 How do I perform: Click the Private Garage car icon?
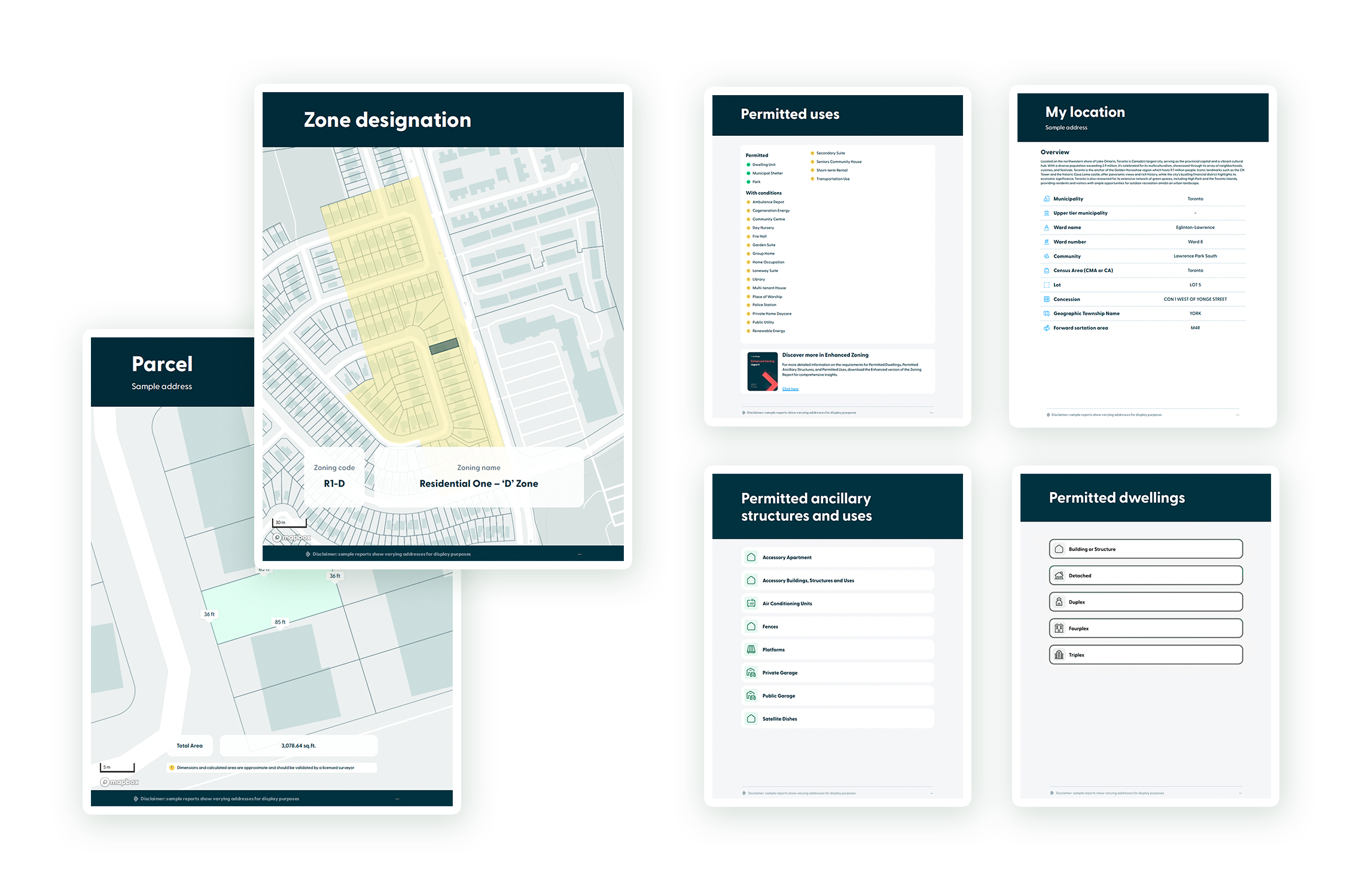point(751,672)
